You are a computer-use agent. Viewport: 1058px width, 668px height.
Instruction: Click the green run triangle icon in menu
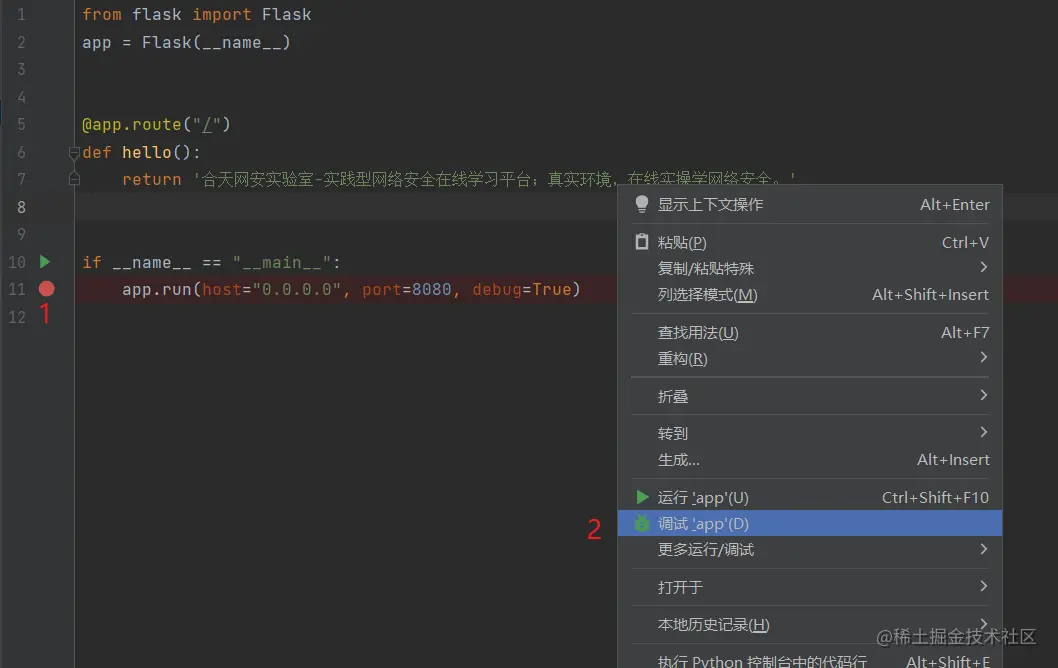642,497
